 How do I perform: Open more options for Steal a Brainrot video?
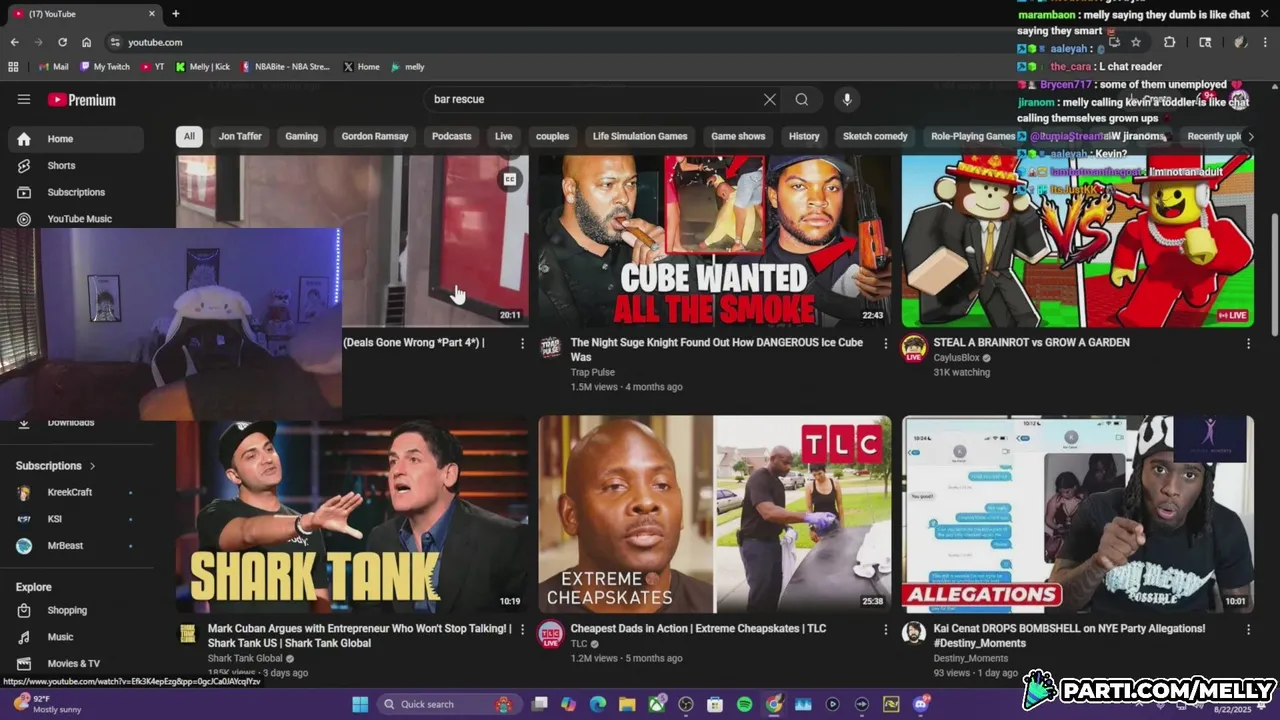coord(1248,343)
